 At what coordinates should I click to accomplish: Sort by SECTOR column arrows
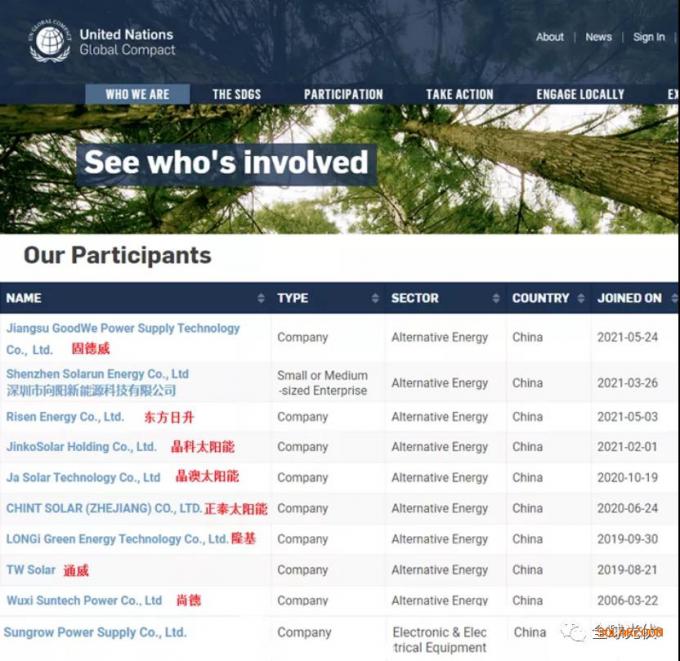click(496, 298)
